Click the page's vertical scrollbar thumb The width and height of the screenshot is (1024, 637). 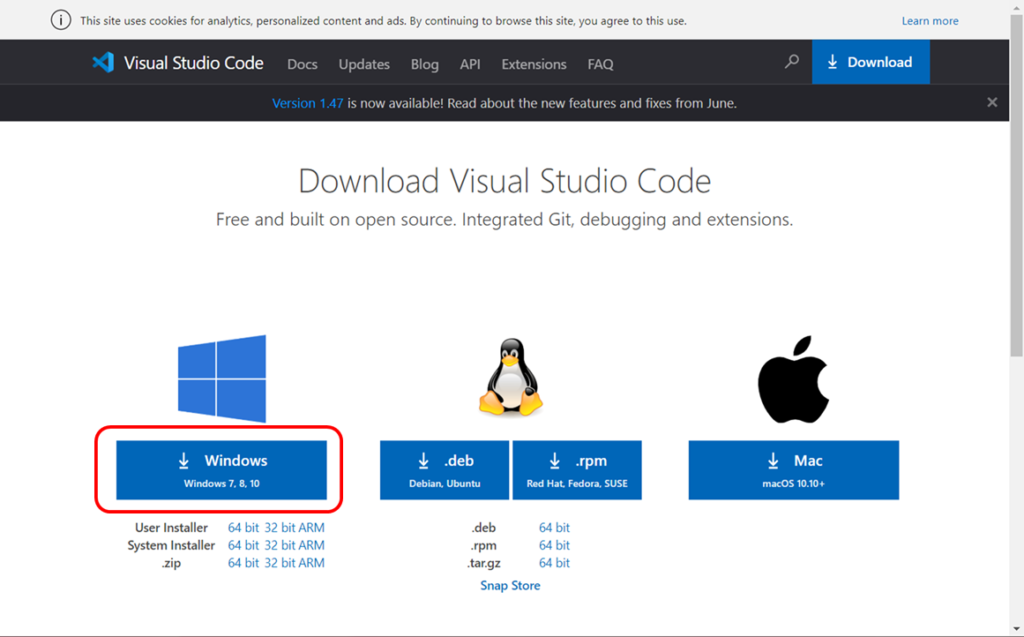point(1016,186)
